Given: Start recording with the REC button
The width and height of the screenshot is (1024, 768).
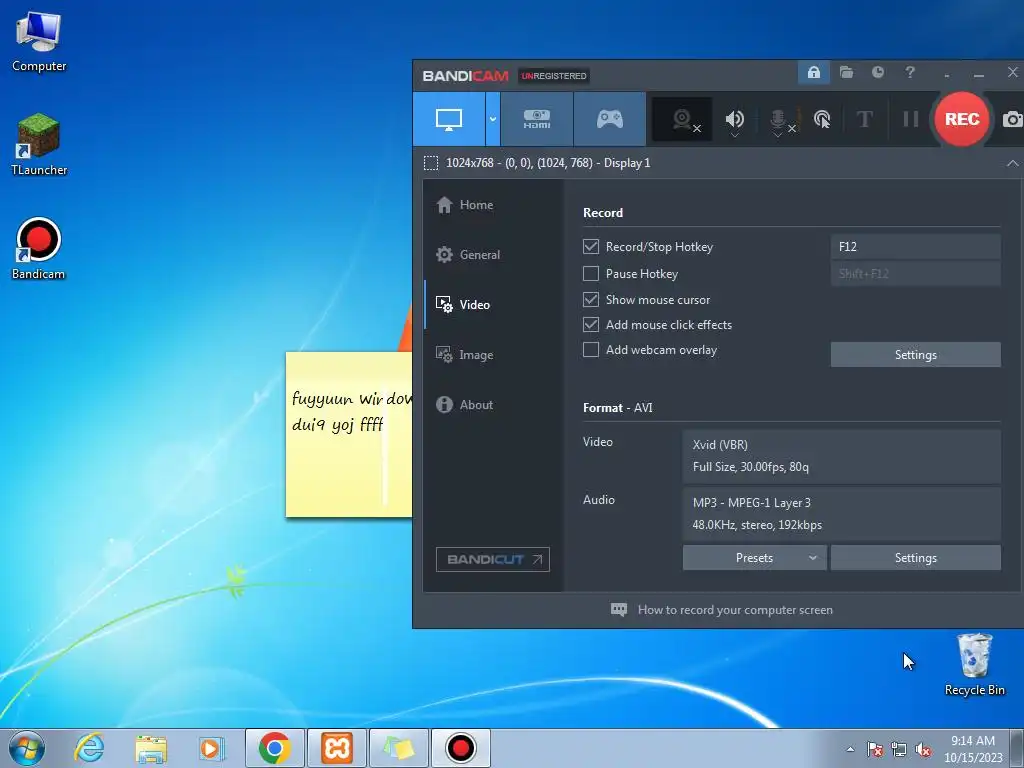Looking at the screenshot, I should pos(961,119).
